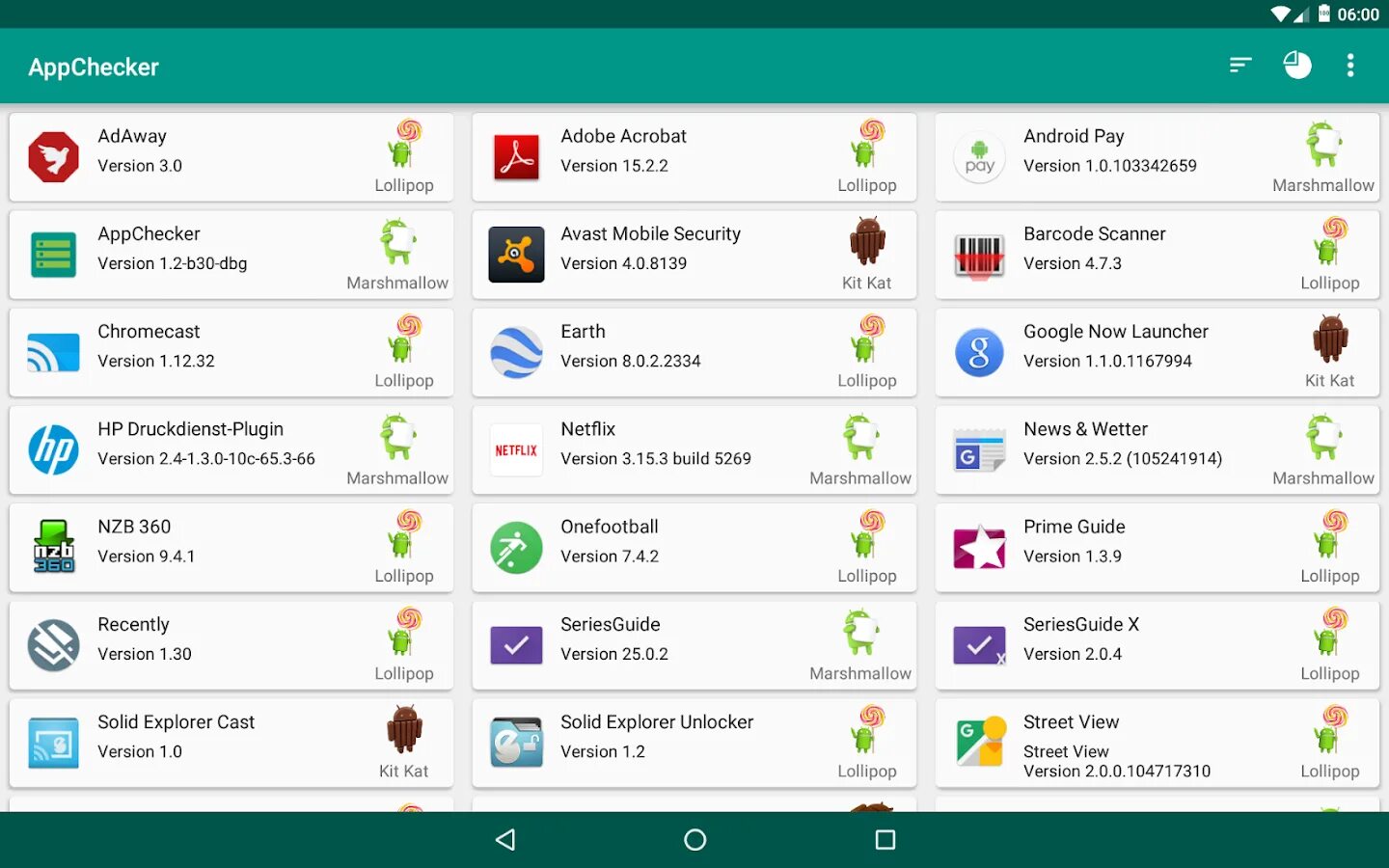Screen dimensions: 1389x868
Task: Click the Recently app icon
Action: click(x=54, y=645)
